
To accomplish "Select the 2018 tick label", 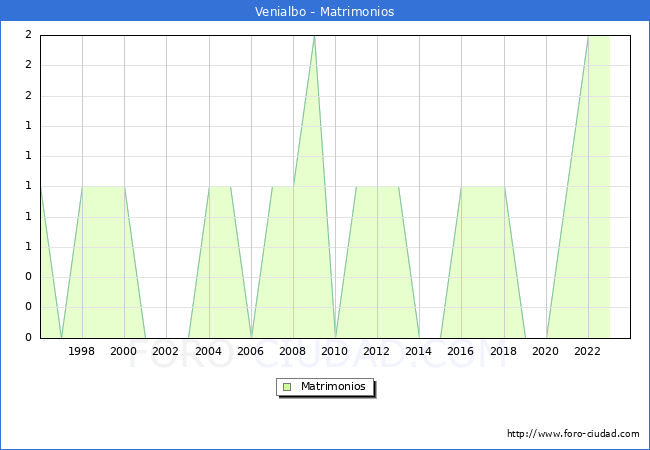I will [x=502, y=351].
